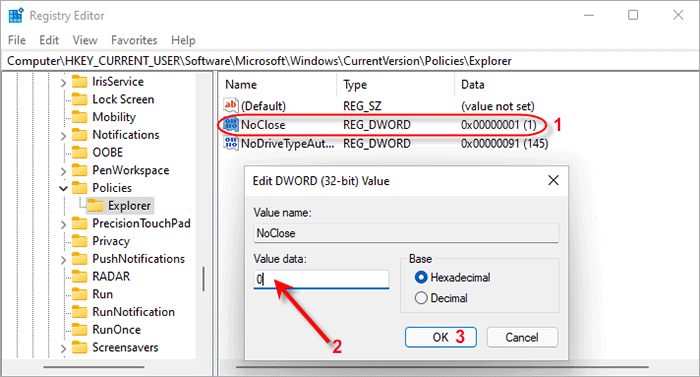Select the RADAR tree label
700x377 pixels.
point(111,276)
